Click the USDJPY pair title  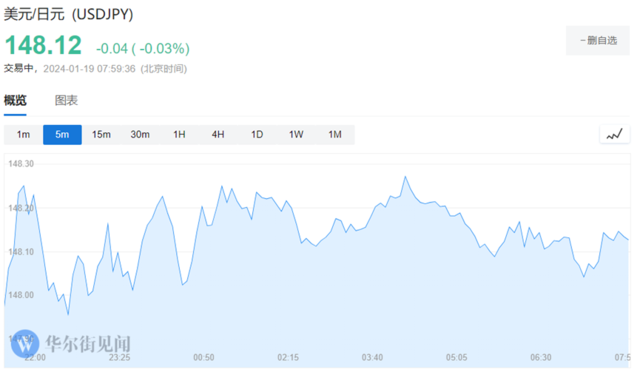tap(69, 14)
